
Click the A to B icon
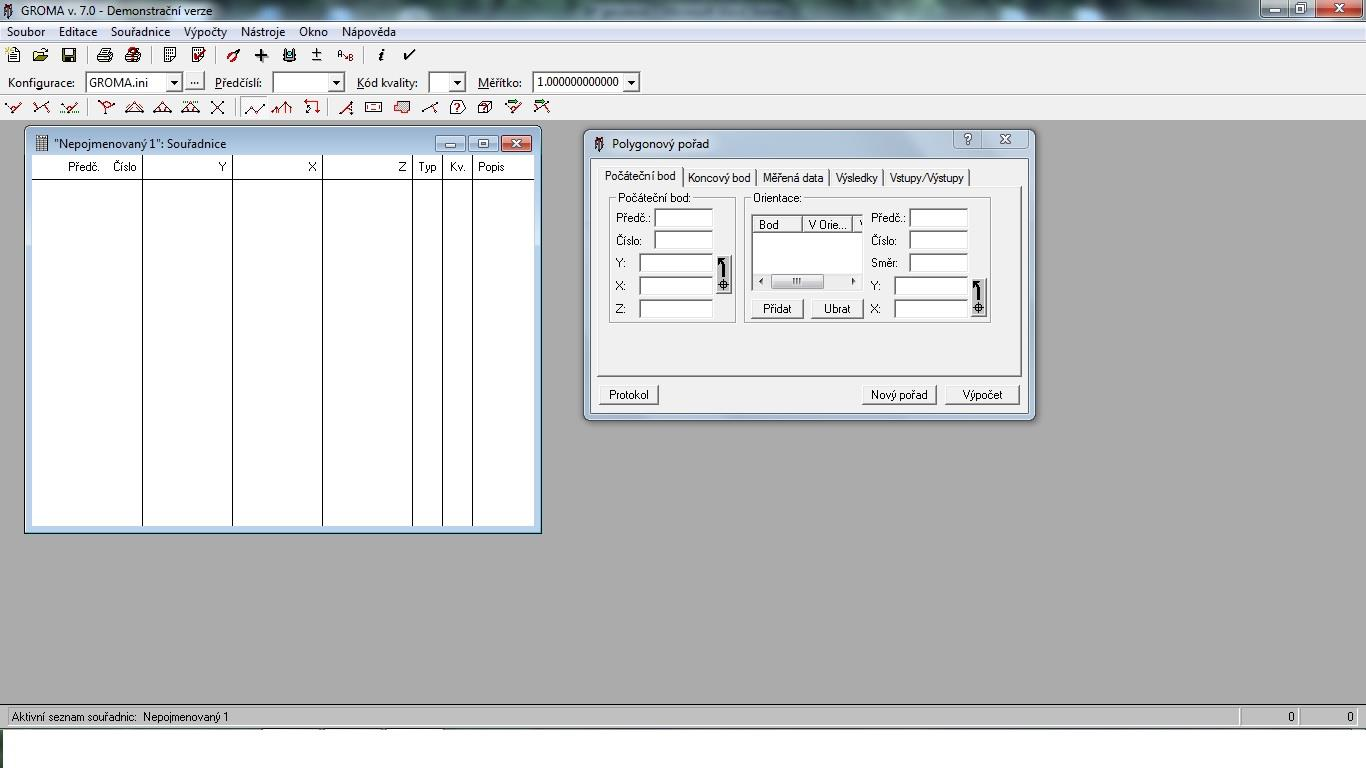(345, 55)
